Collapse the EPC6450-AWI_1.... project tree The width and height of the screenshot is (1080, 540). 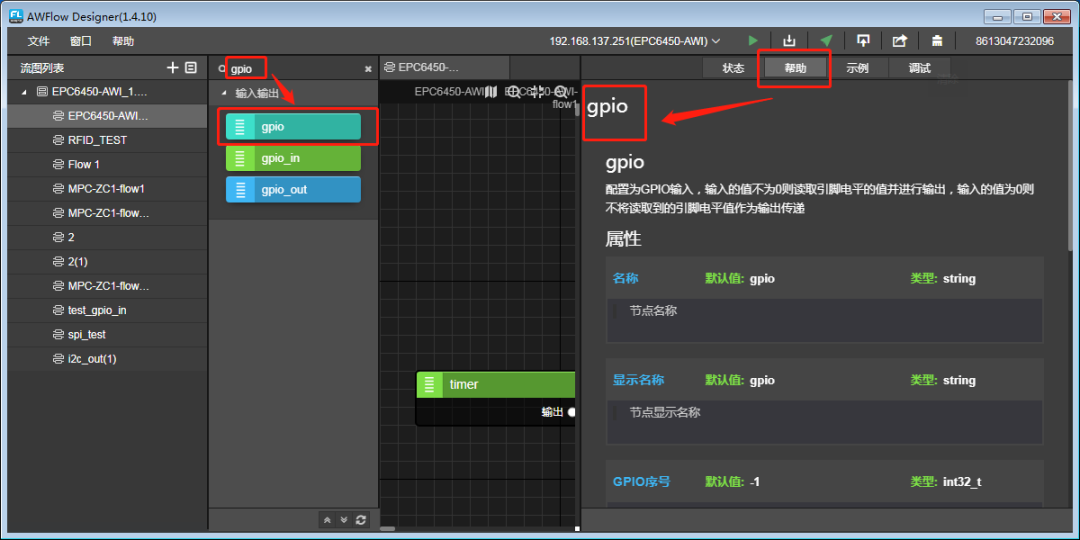click(x=24, y=92)
